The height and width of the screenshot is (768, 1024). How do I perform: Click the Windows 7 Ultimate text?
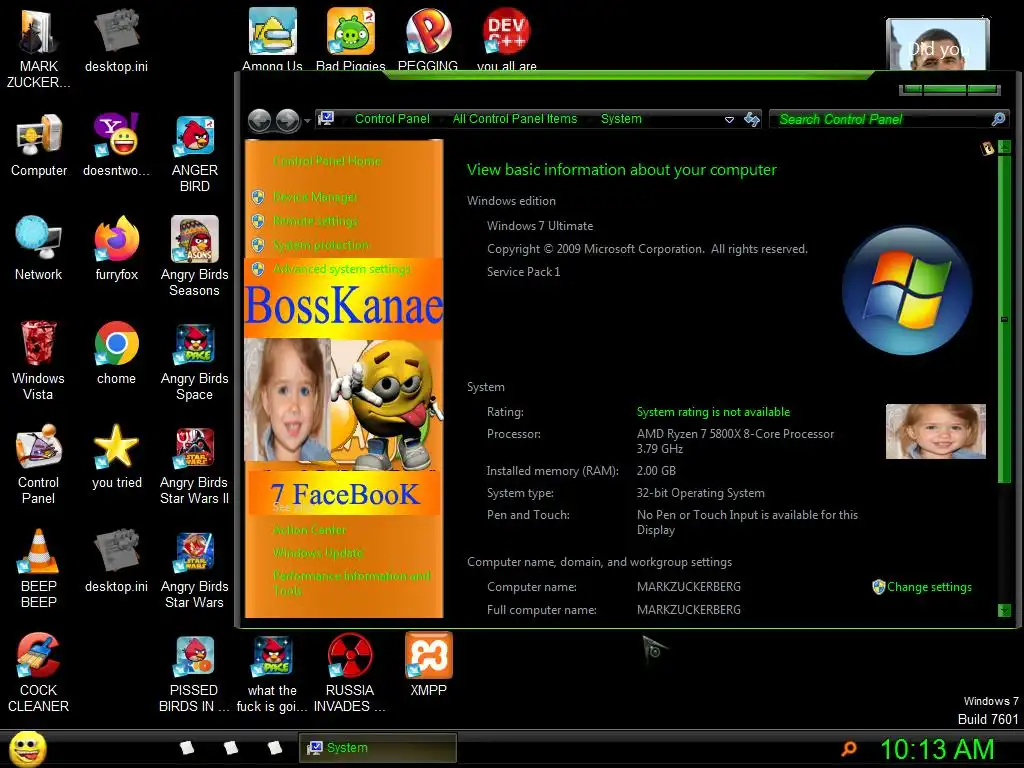tap(540, 226)
